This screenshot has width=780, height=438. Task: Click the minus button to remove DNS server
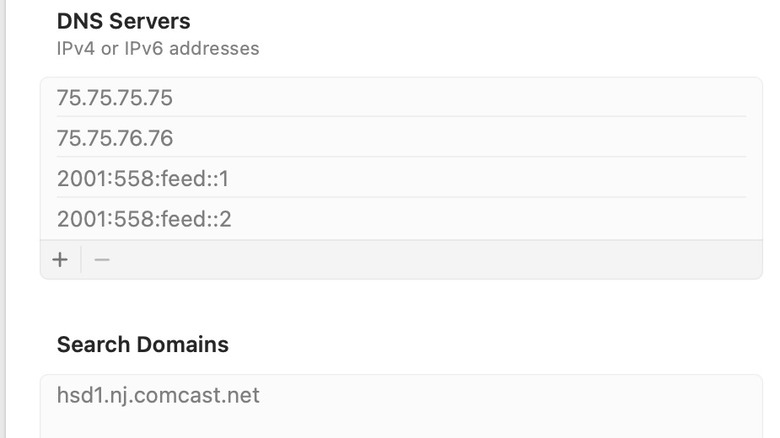pos(101,260)
